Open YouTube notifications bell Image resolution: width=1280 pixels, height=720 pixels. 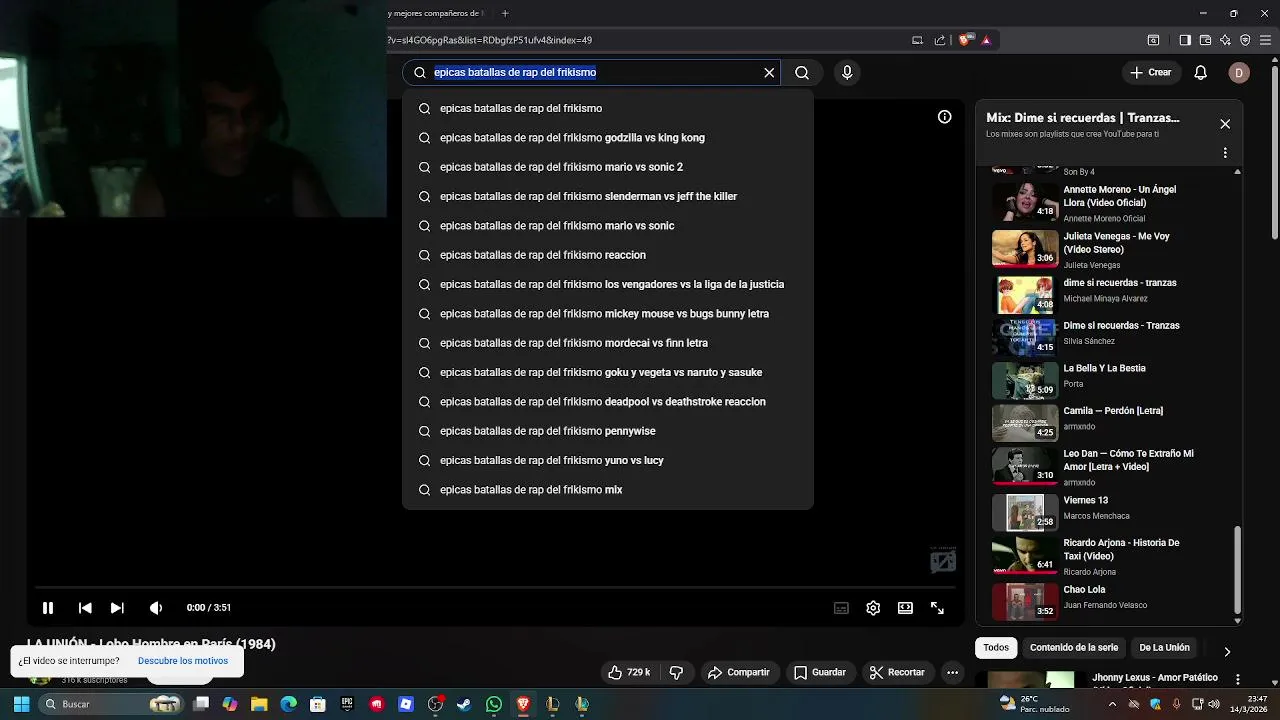coord(1201,72)
